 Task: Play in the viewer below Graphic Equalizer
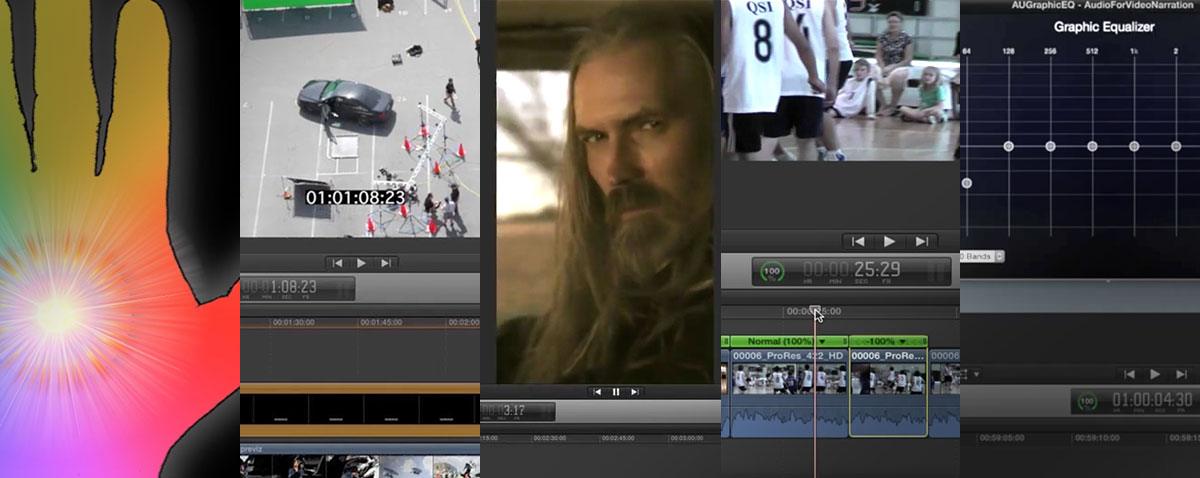[1155, 374]
